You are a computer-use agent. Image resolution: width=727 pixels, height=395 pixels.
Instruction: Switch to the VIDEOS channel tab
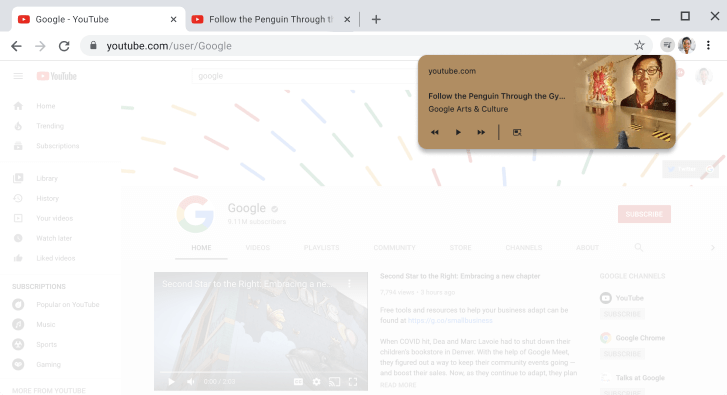click(257, 248)
